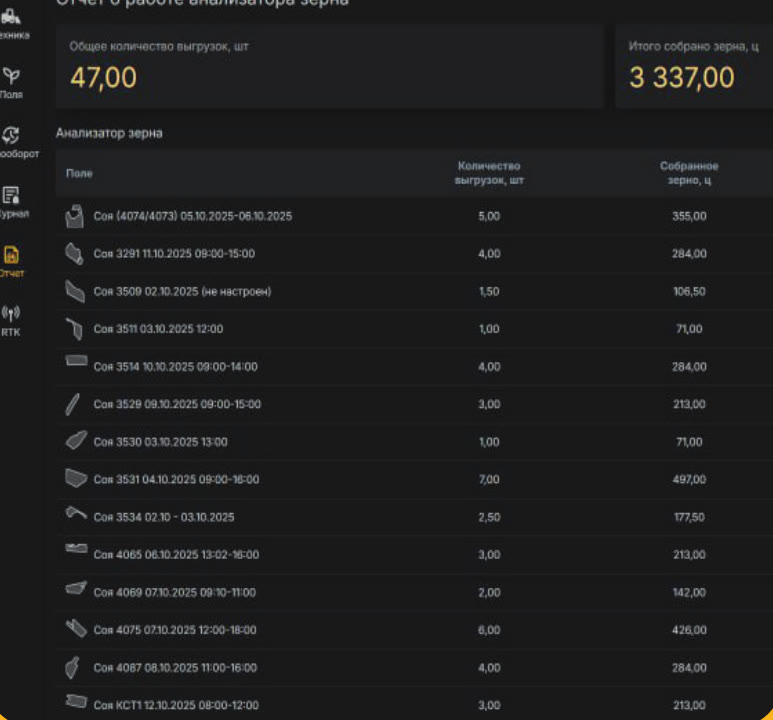
Task: Open the Поля sprout sidebar icon
Action: click(11, 76)
